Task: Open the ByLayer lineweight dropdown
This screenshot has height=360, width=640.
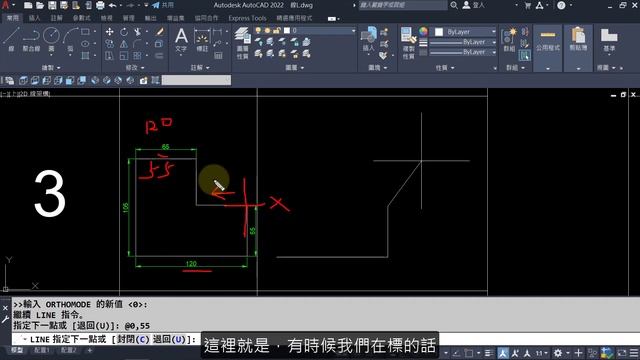Action: [x=493, y=42]
